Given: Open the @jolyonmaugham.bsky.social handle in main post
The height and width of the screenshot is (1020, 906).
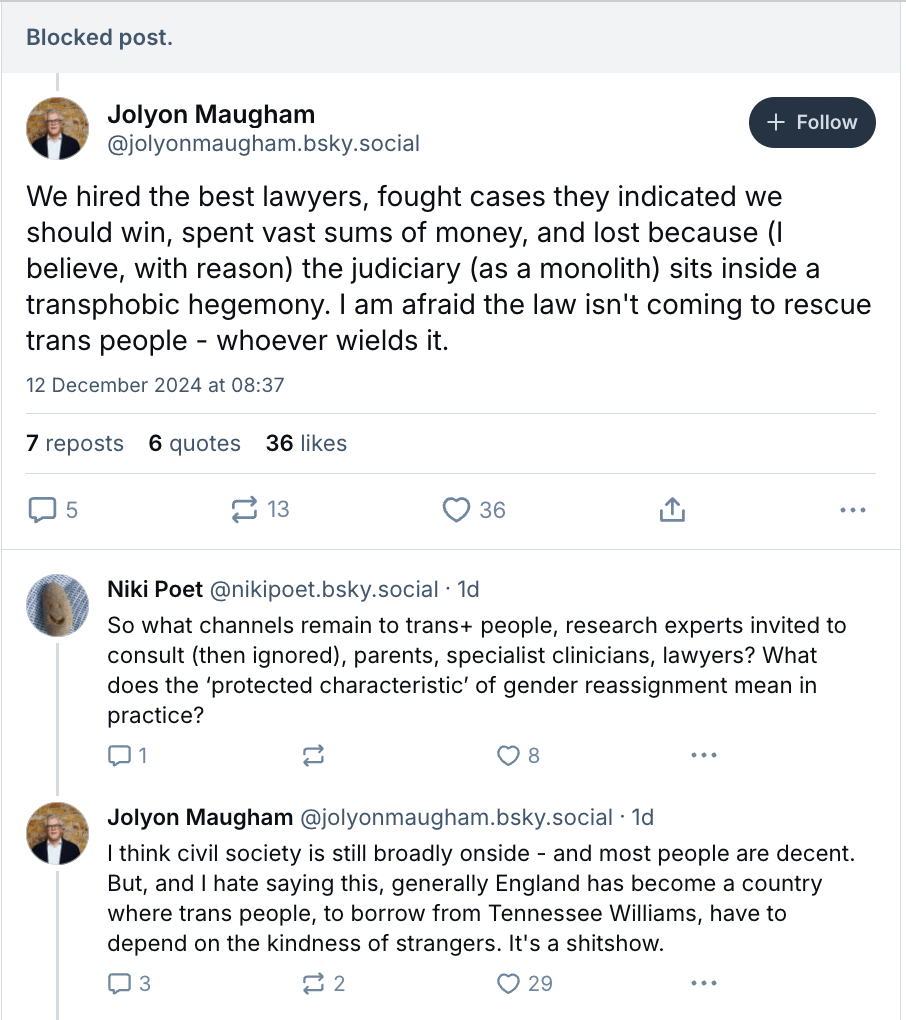Looking at the screenshot, I should pyautogui.click(x=263, y=144).
